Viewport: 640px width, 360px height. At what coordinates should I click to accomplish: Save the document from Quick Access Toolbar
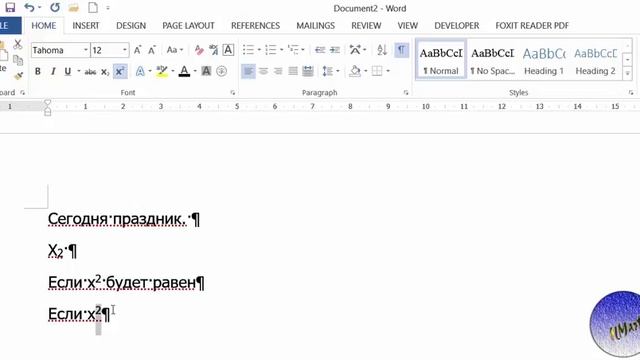pyautogui.click(x=9, y=7)
